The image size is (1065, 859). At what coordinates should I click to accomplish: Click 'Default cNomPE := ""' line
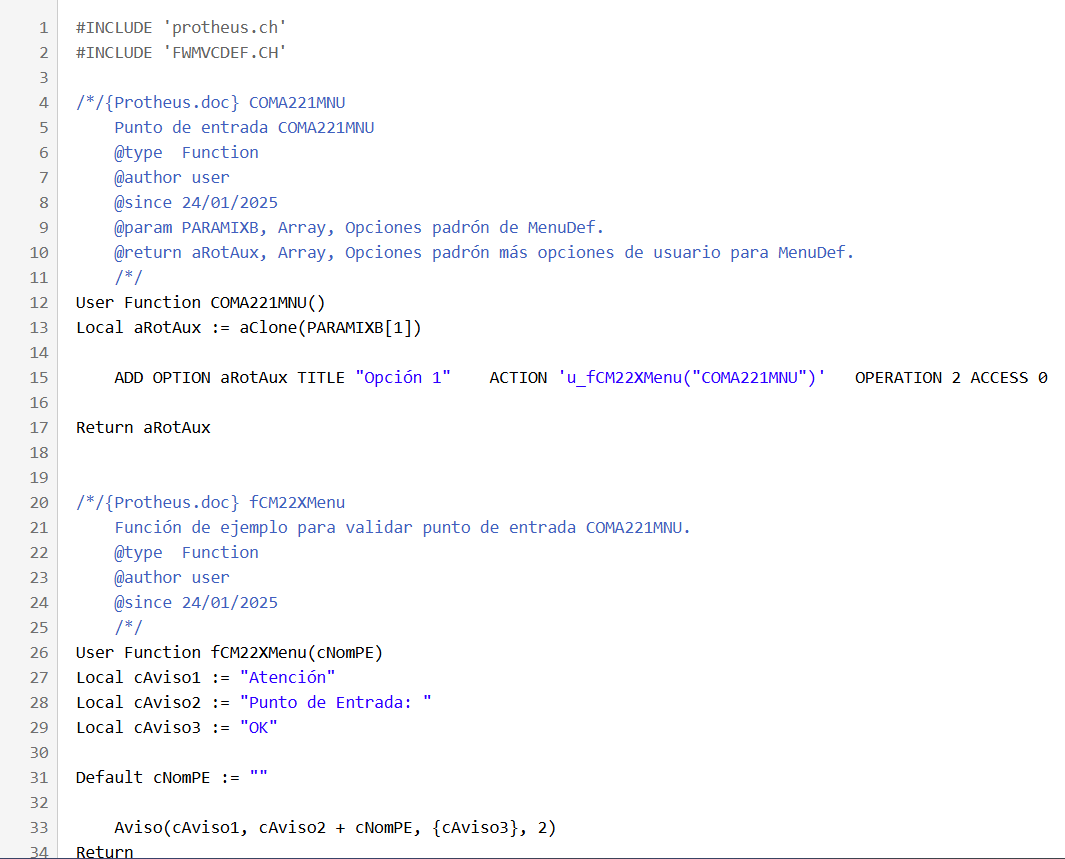(x=172, y=778)
